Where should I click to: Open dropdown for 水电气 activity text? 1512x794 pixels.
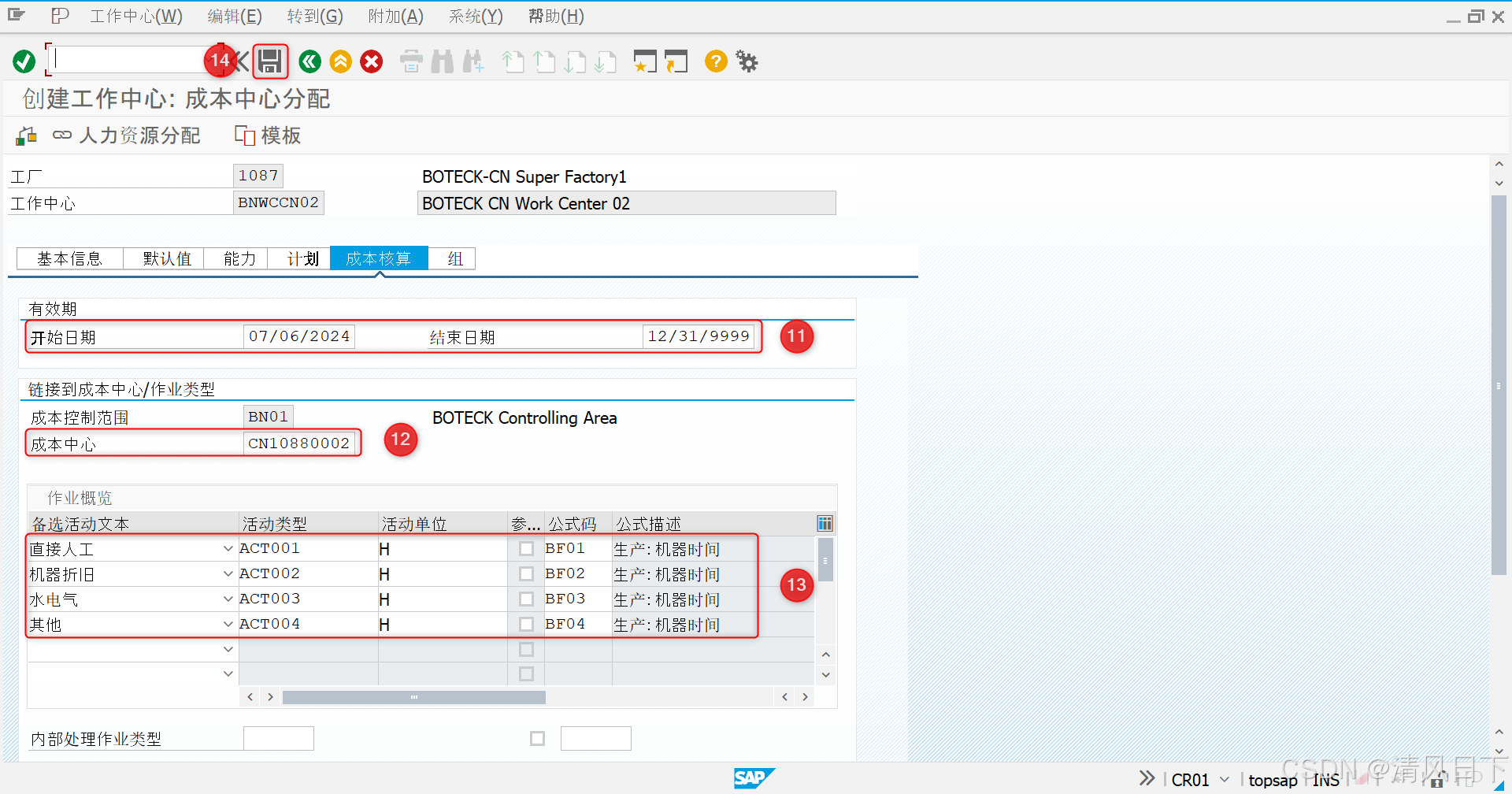pos(228,599)
